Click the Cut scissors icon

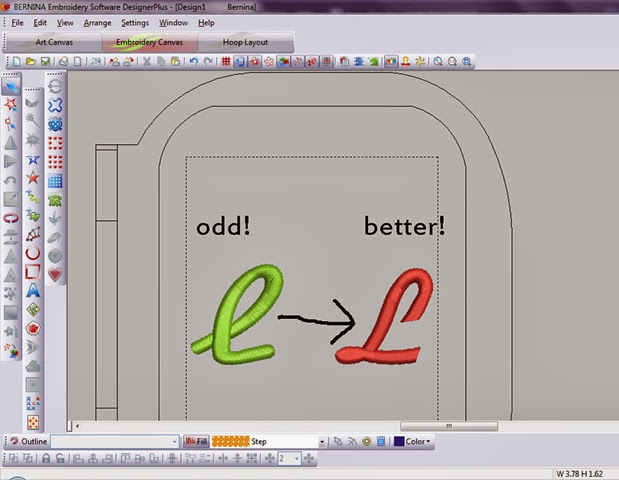click(147, 62)
